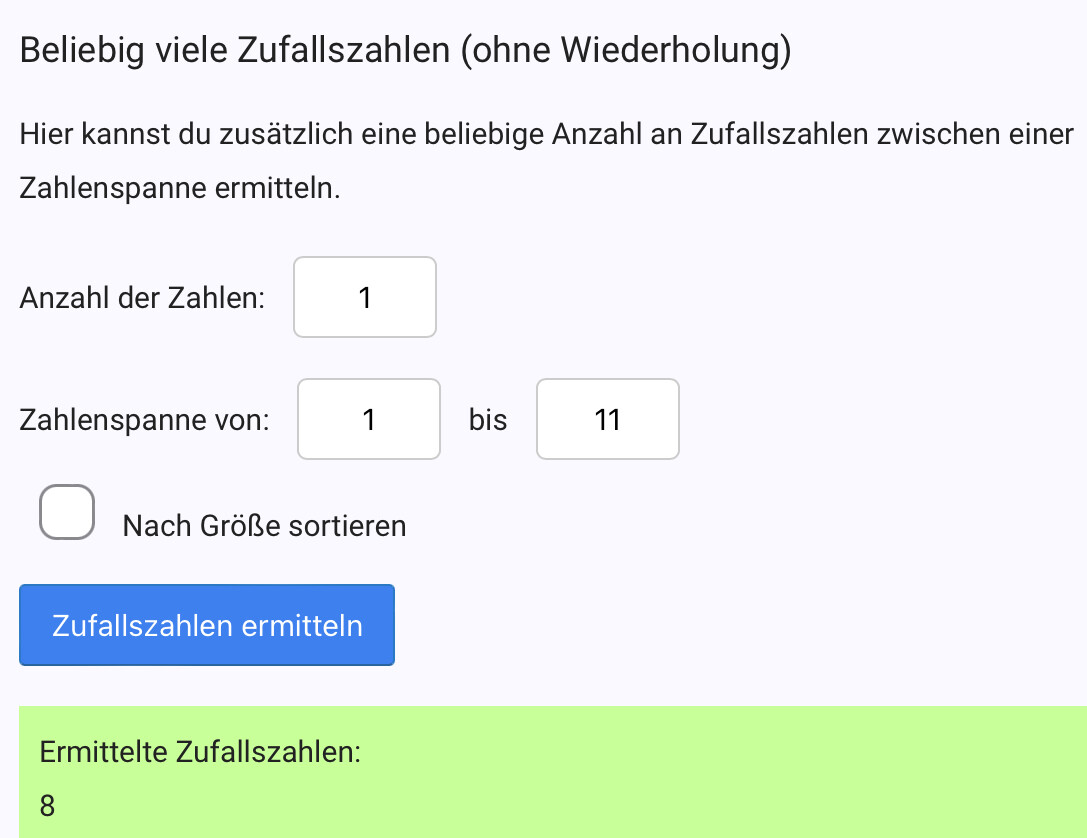Click the "Zahlenspanne von:" label

[x=144, y=420]
